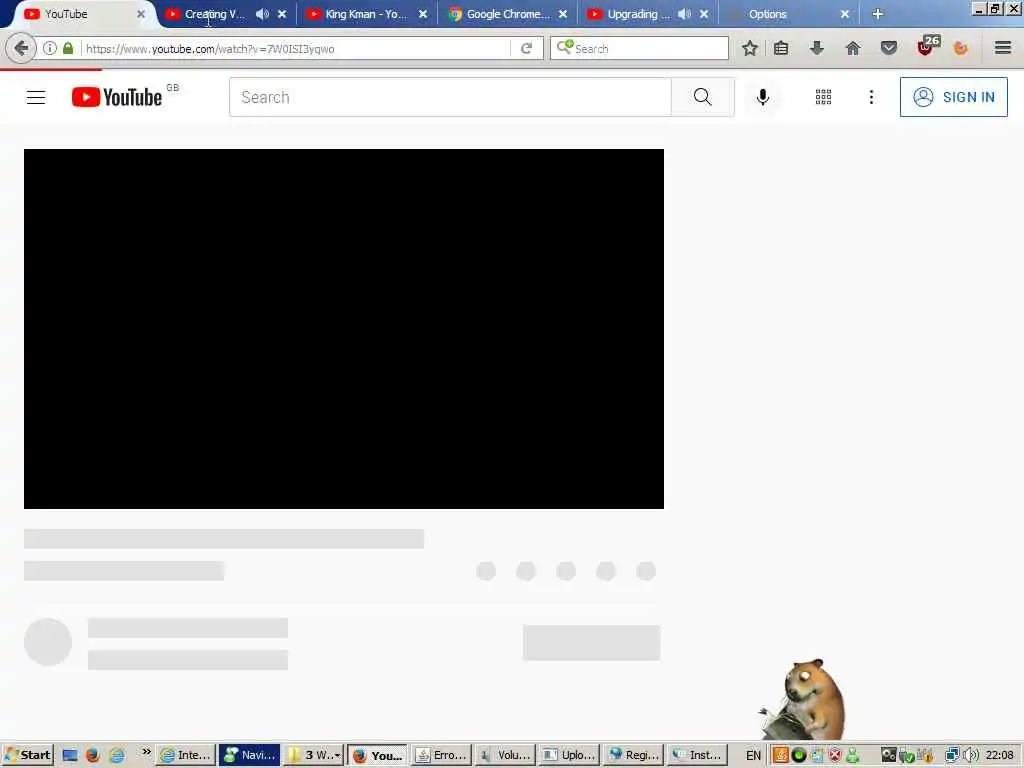Switch to the King Kman tab
Screen dimensions: 1024x768
[366, 14]
